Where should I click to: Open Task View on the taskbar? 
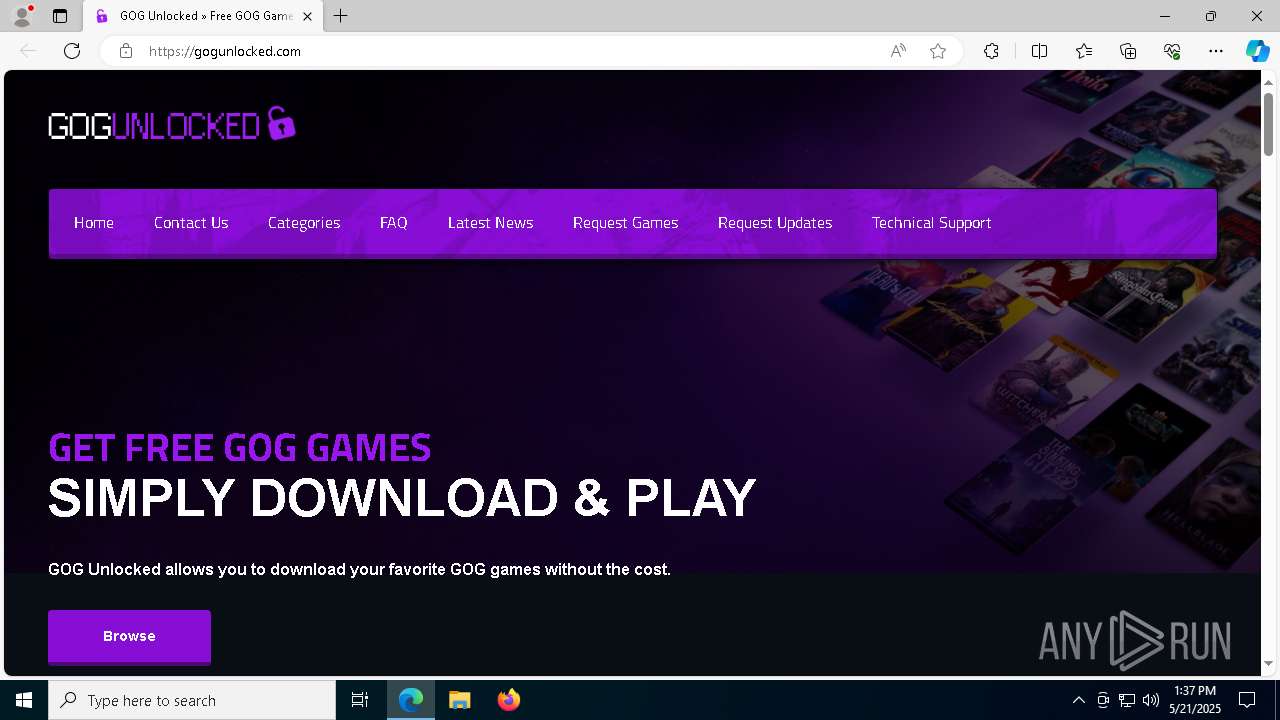click(x=360, y=700)
